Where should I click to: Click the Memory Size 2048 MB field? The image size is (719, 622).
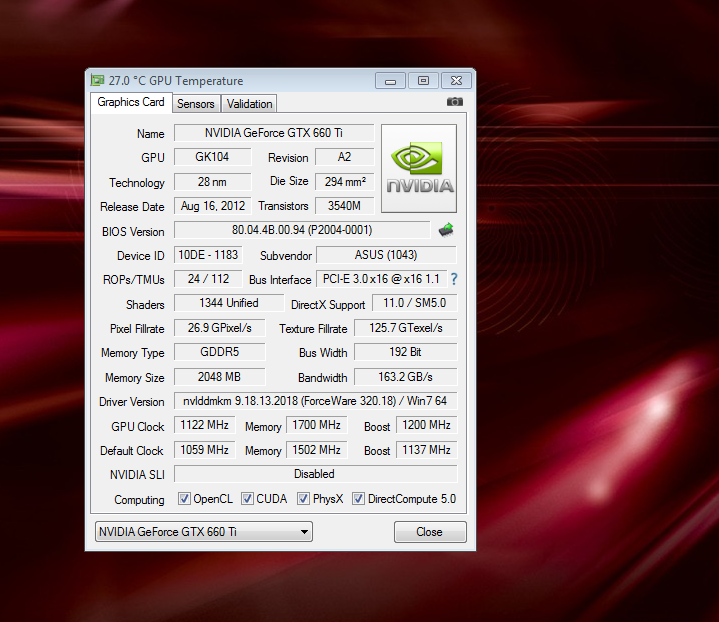click(x=220, y=377)
